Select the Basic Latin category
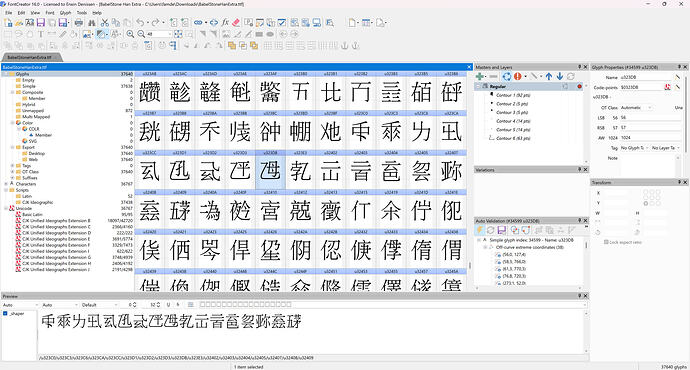Viewport: 690px width, 370px height. coord(32,214)
